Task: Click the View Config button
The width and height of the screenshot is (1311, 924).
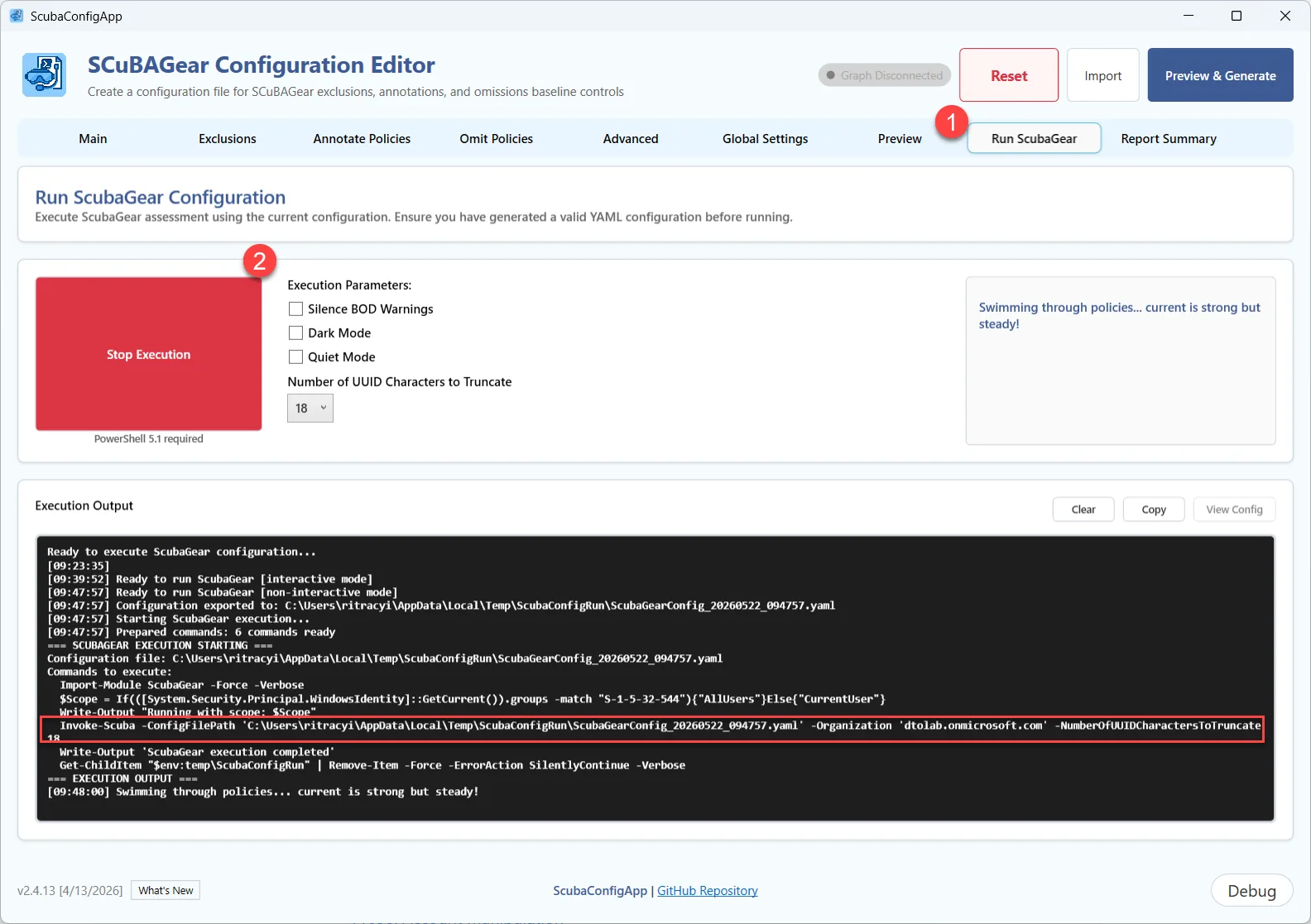Action: pos(1234,510)
